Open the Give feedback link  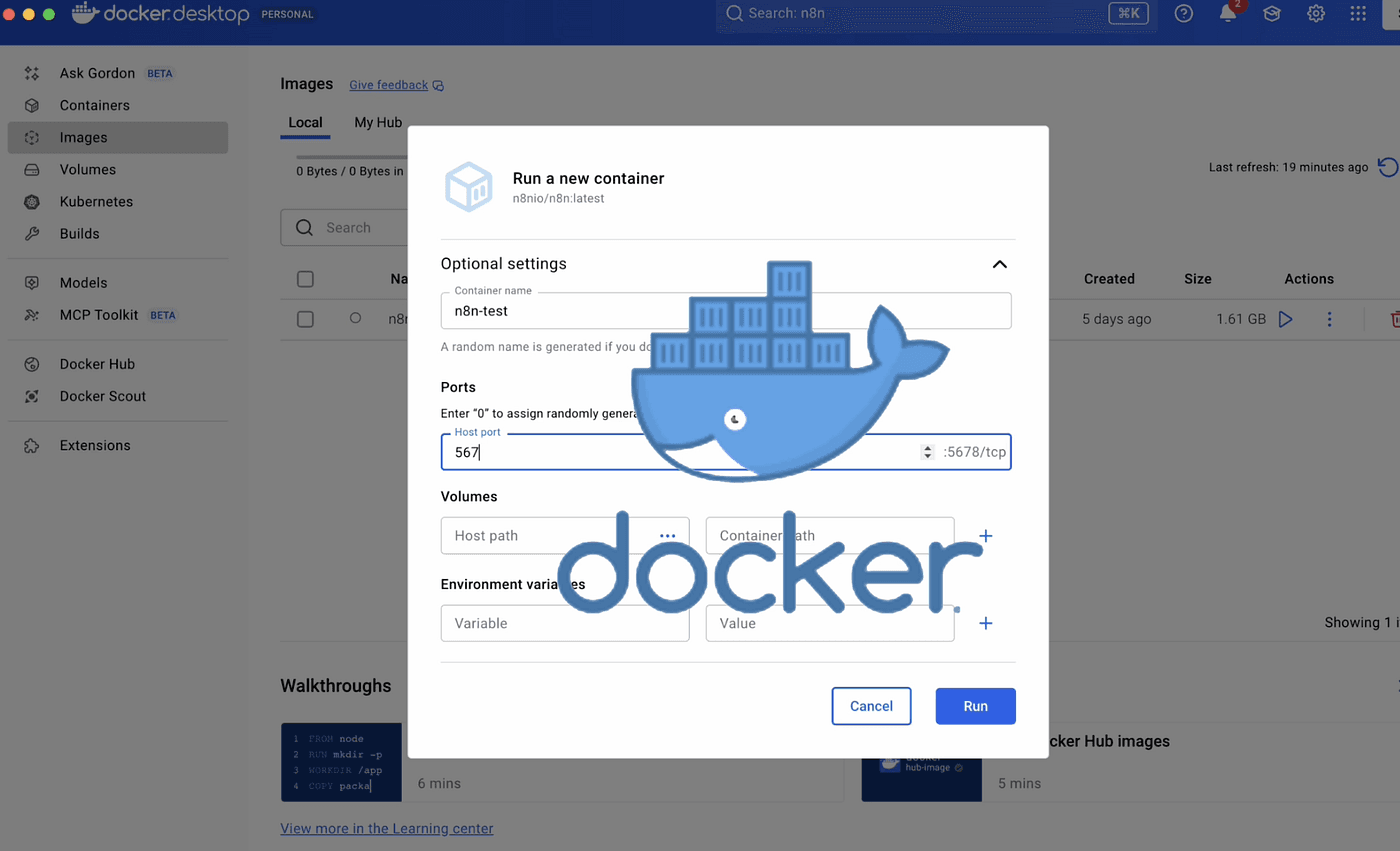388,85
